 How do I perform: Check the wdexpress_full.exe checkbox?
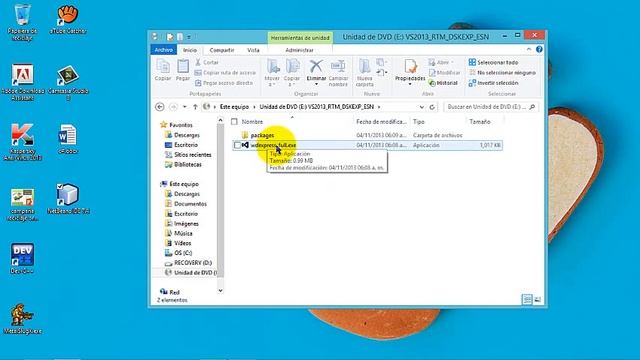237,145
